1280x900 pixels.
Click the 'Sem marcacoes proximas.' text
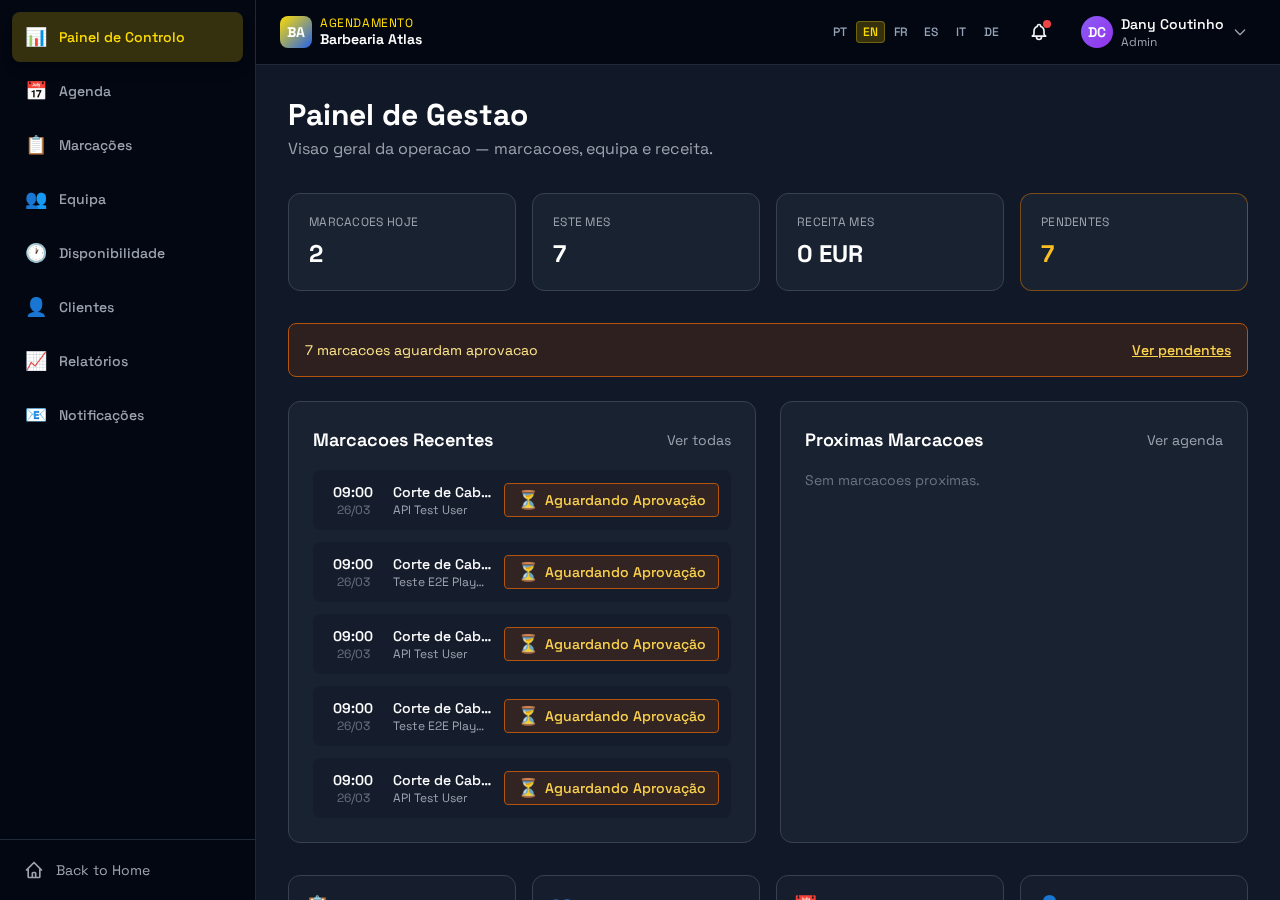tap(892, 480)
